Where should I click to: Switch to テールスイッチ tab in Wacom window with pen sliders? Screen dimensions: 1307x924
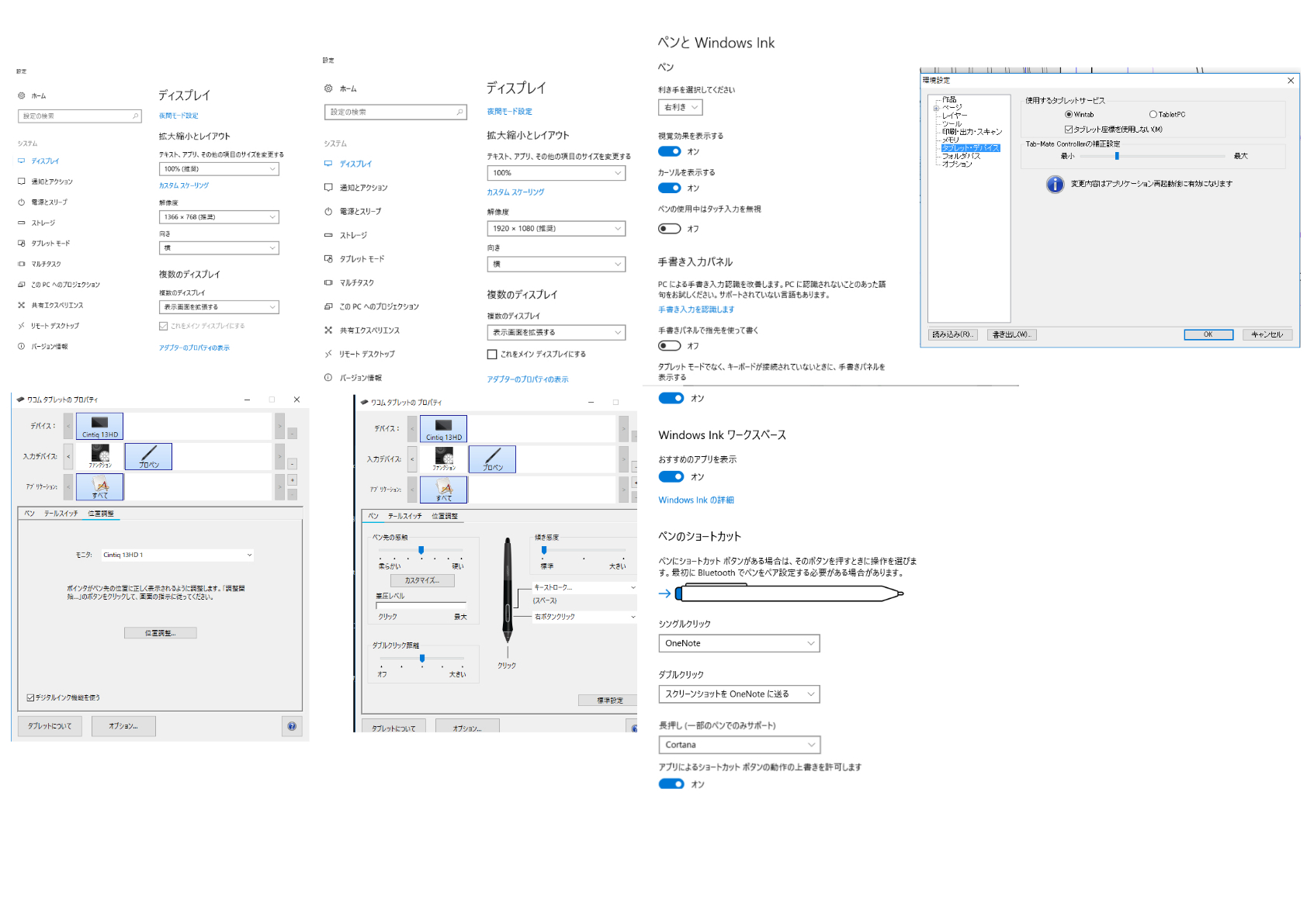pos(405,516)
